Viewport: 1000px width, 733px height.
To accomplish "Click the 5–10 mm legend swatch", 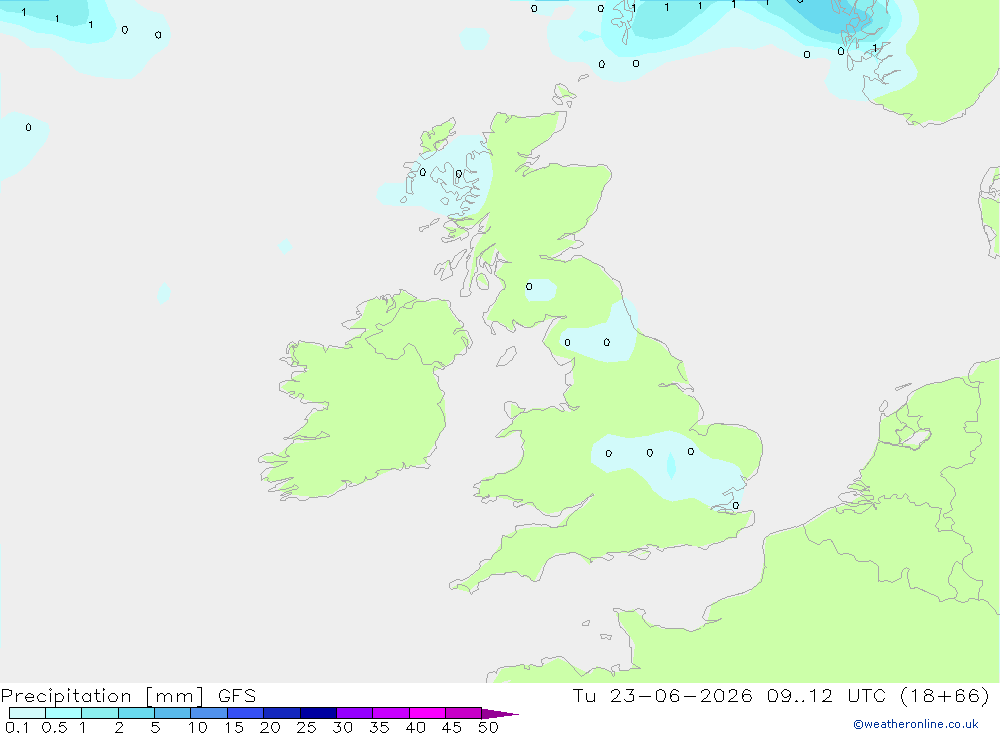I will 173,713.
